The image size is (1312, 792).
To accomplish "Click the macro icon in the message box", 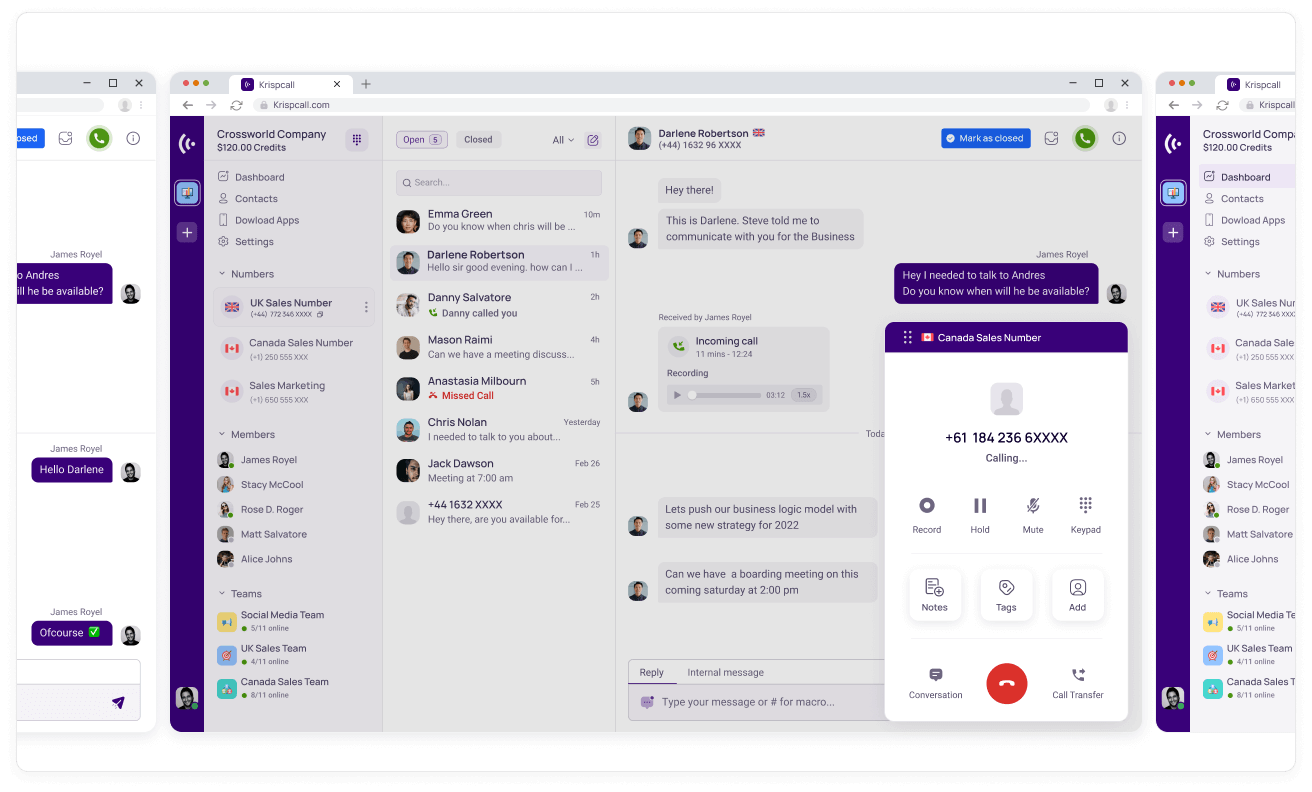I will click(647, 702).
